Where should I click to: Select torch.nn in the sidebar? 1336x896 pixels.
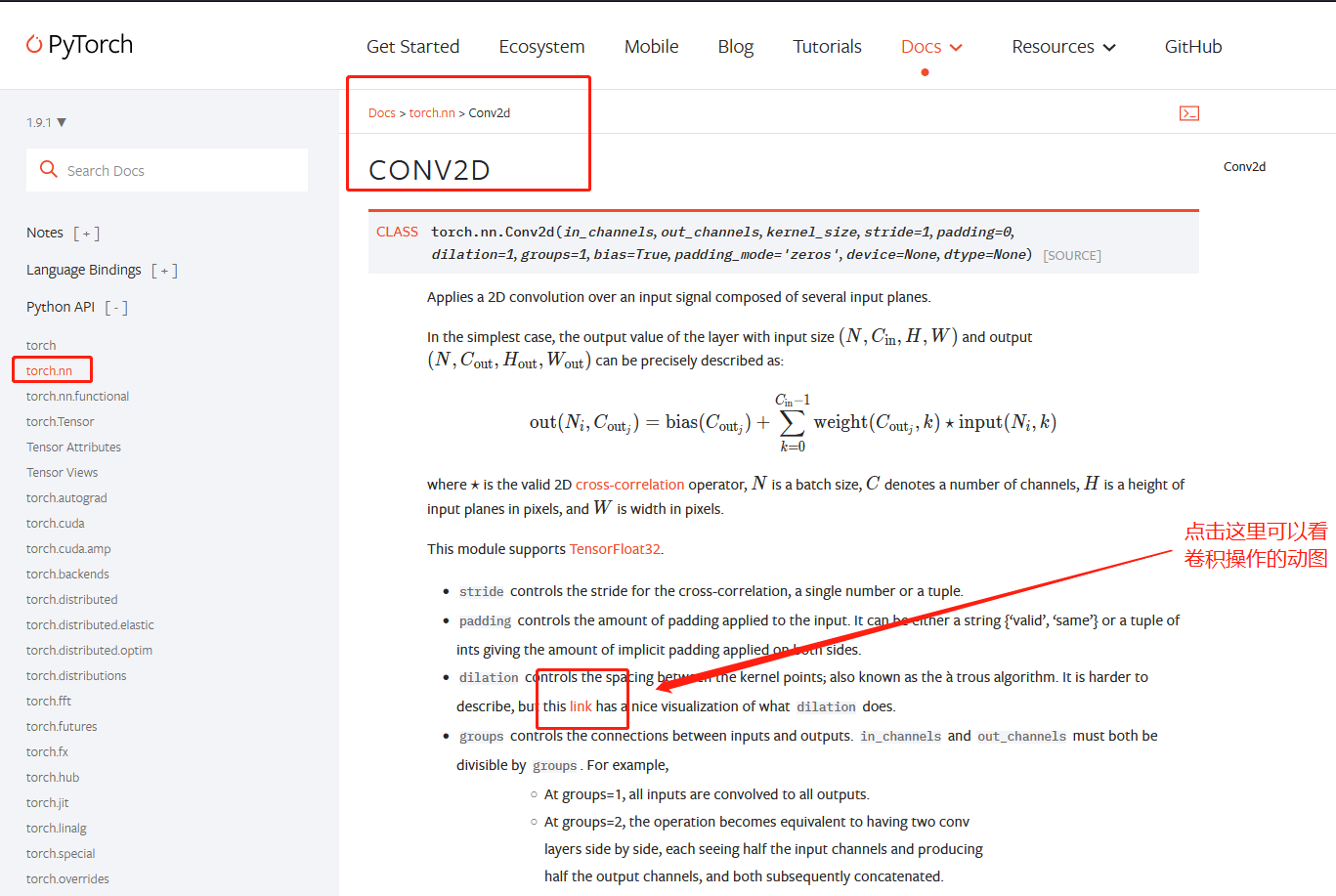[49, 370]
